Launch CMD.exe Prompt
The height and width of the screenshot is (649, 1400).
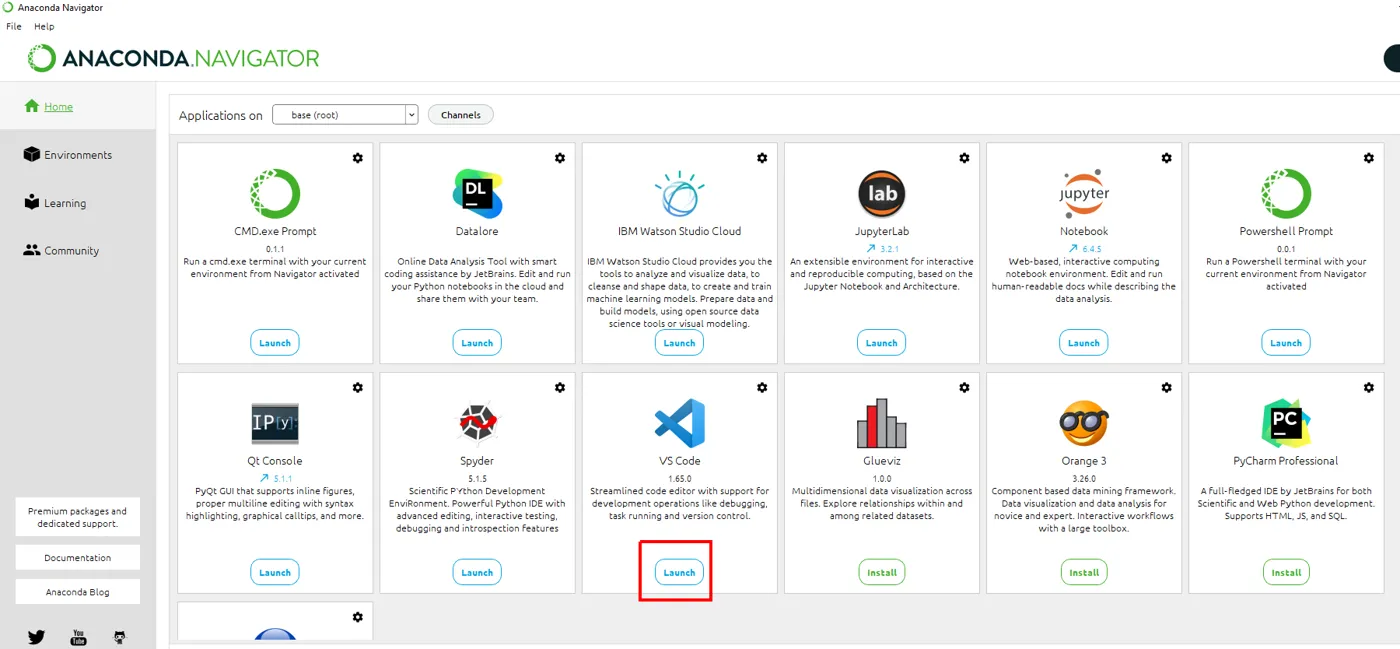(275, 343)
